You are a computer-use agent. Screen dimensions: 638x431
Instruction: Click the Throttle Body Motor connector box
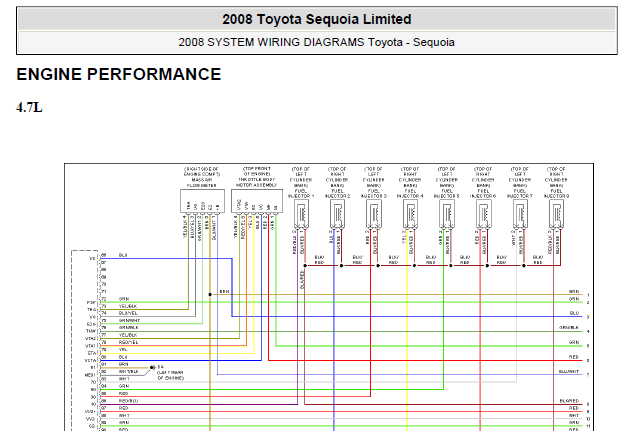[x=257, y=201]
